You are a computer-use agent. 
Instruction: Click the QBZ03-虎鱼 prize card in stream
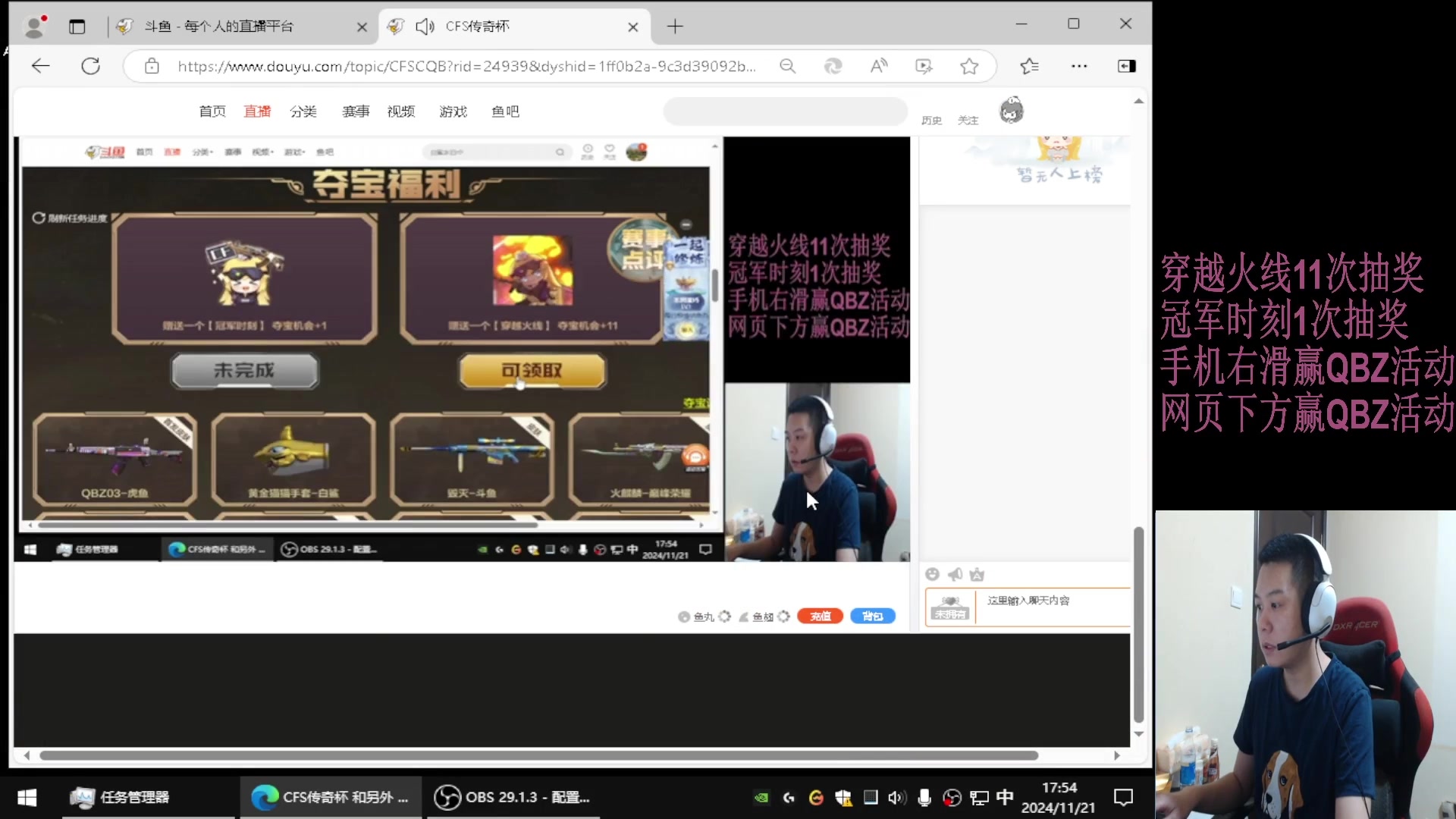point(115,460)
